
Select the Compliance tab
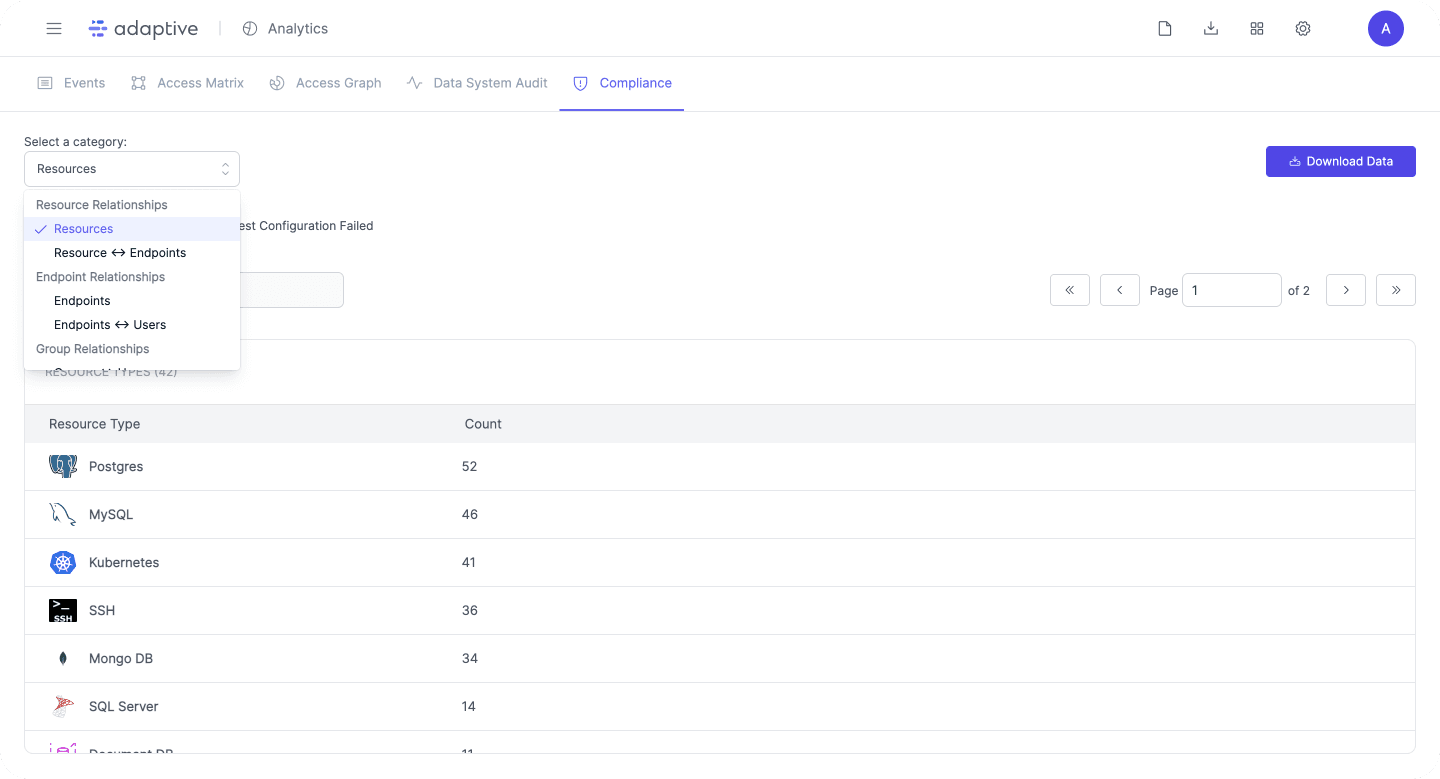click(x=622, y=83)
